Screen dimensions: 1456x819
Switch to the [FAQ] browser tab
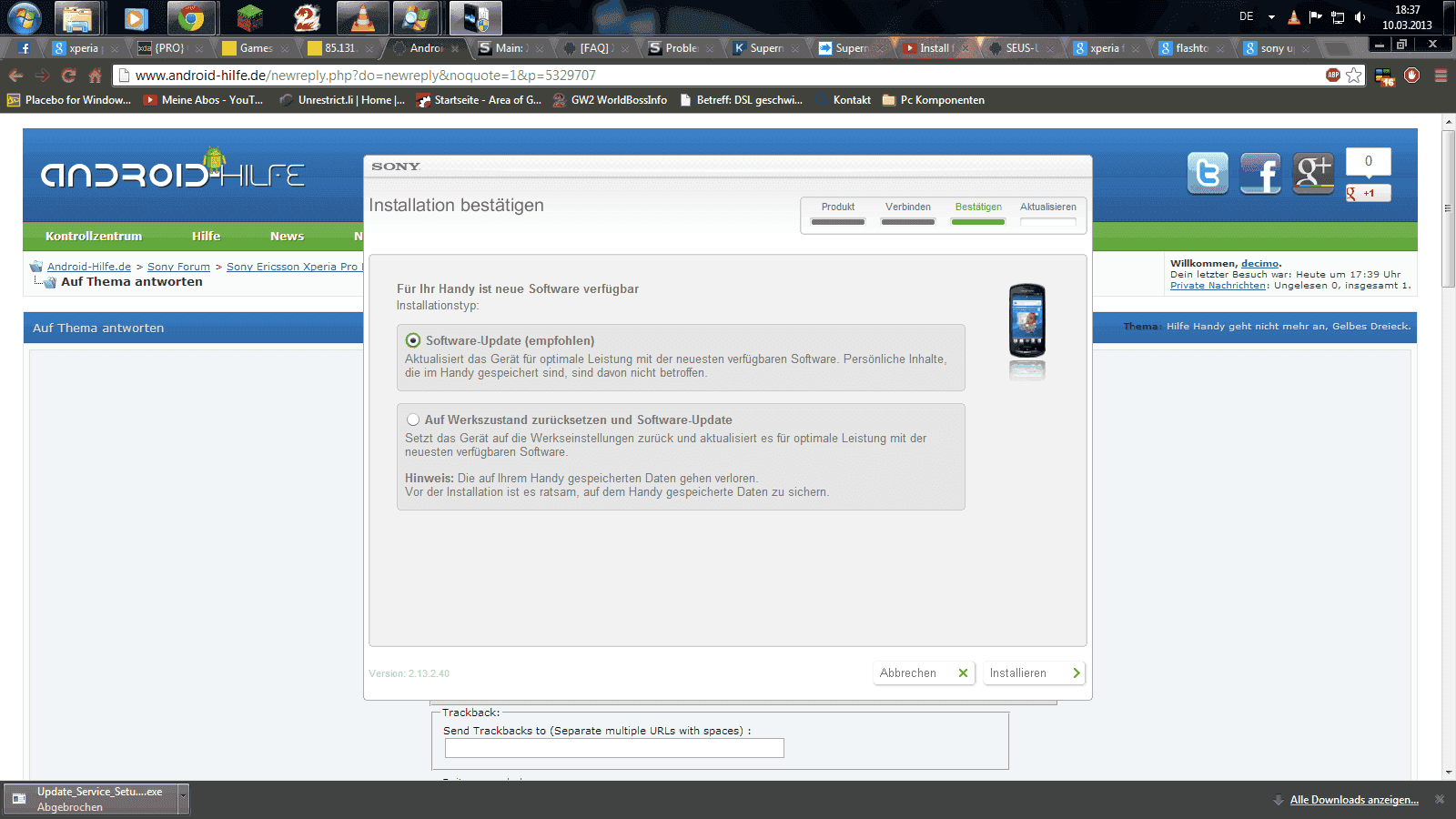(595, 48)
